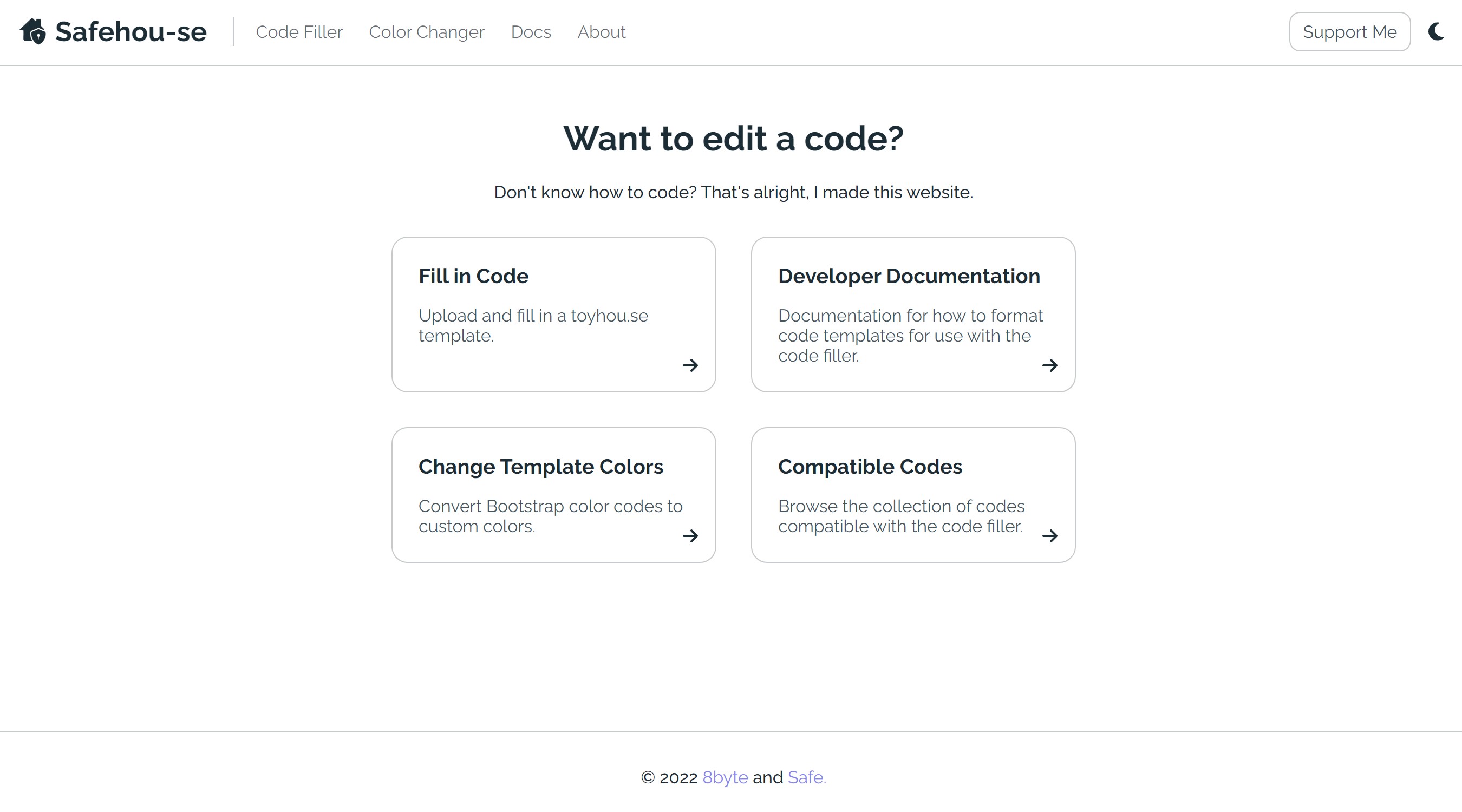
Task: Select the Compatible Codes card heading
Action: (x=870, y=467)
